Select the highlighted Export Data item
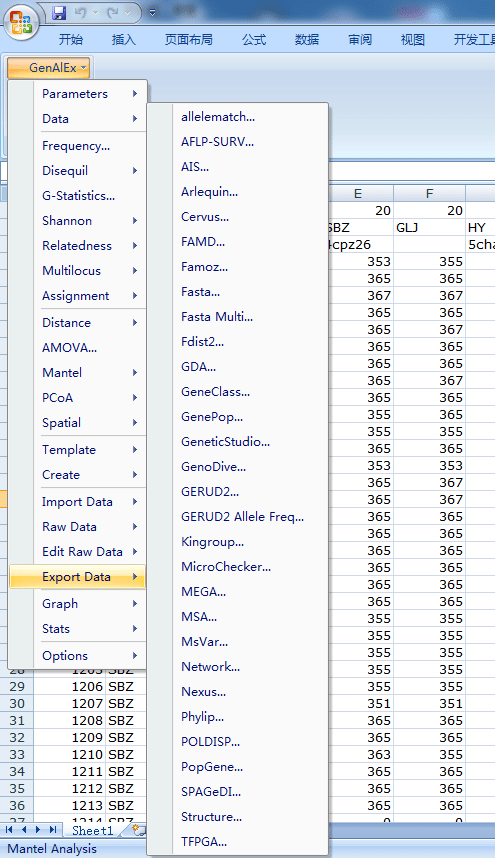This screenshot has width=495, height=858. [77, 577]
